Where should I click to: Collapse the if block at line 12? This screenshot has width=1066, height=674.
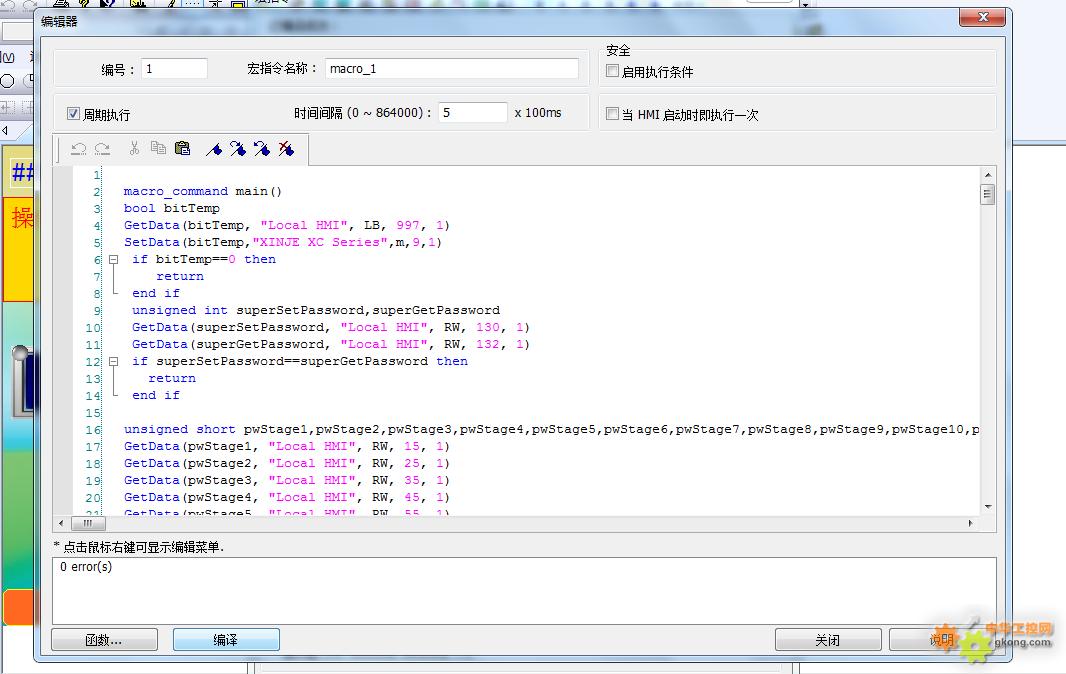click(x=114, y=361)
